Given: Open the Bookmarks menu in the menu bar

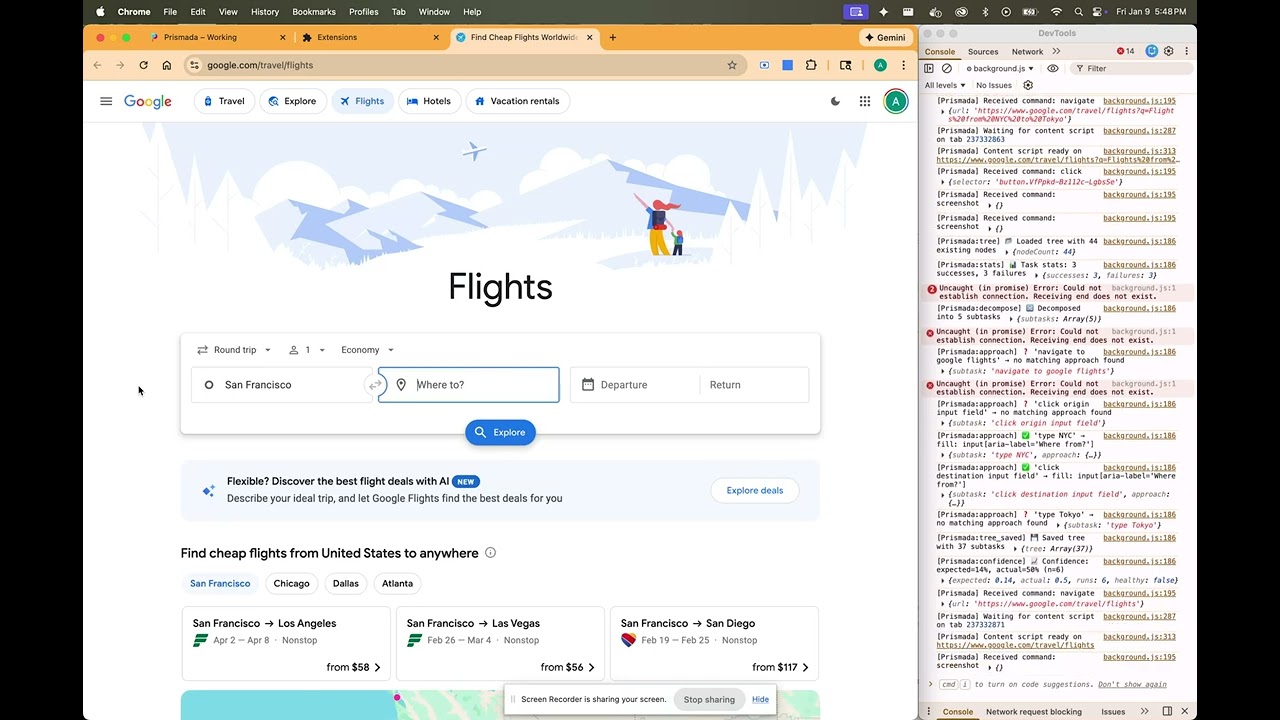Looking at the screenshot, I should pyautogui.click(x=314, y=12).
